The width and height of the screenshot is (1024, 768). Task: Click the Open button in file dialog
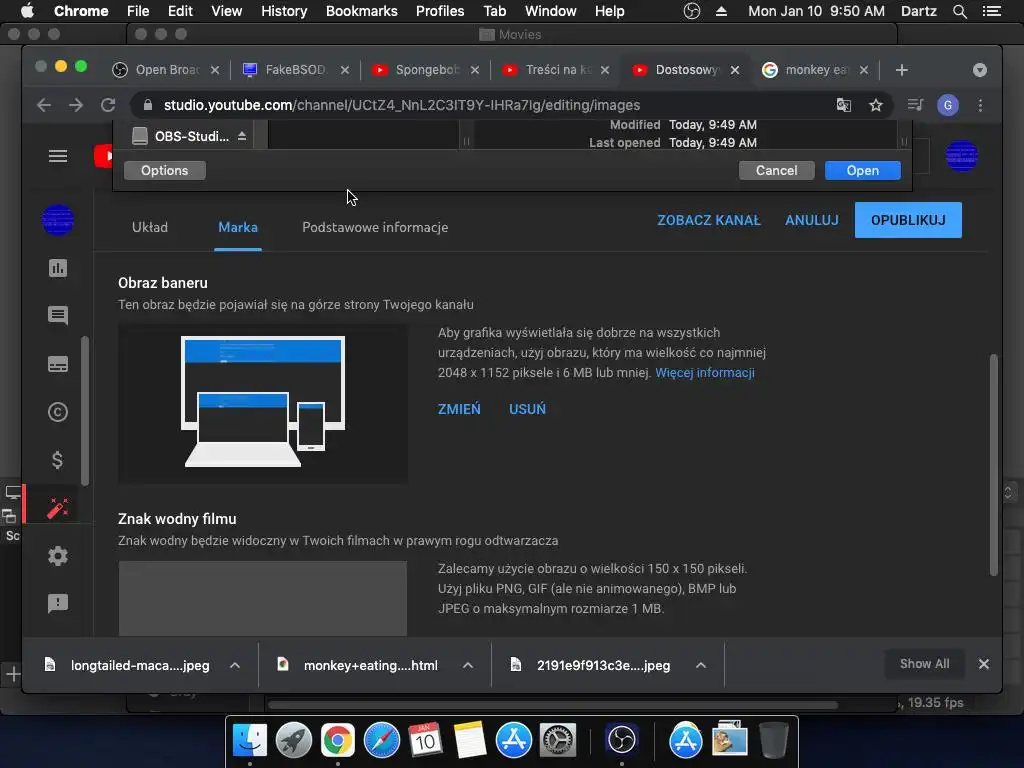(863, 170)
